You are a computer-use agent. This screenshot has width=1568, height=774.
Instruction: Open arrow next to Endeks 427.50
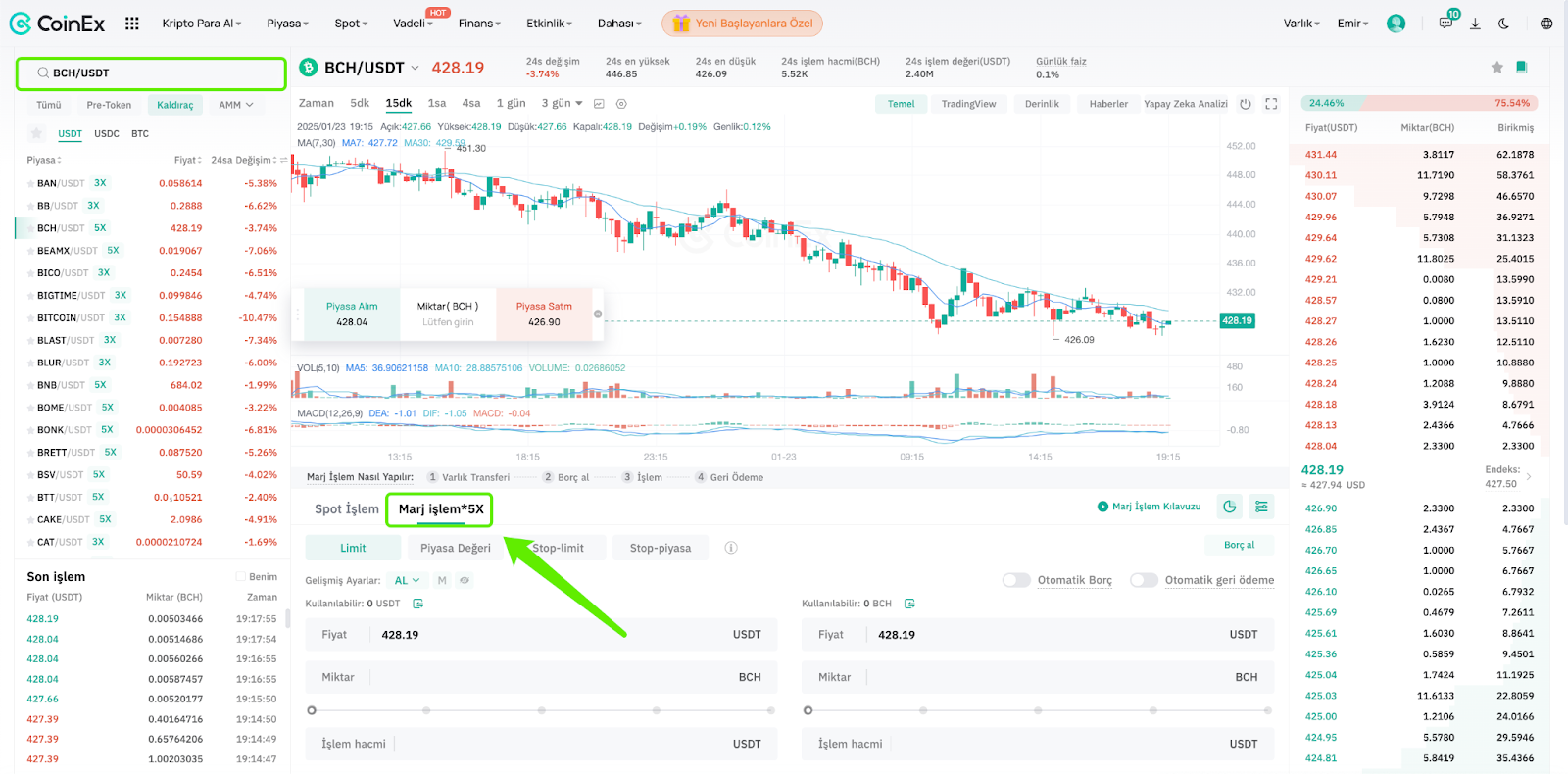click(x=1529, y=476)
